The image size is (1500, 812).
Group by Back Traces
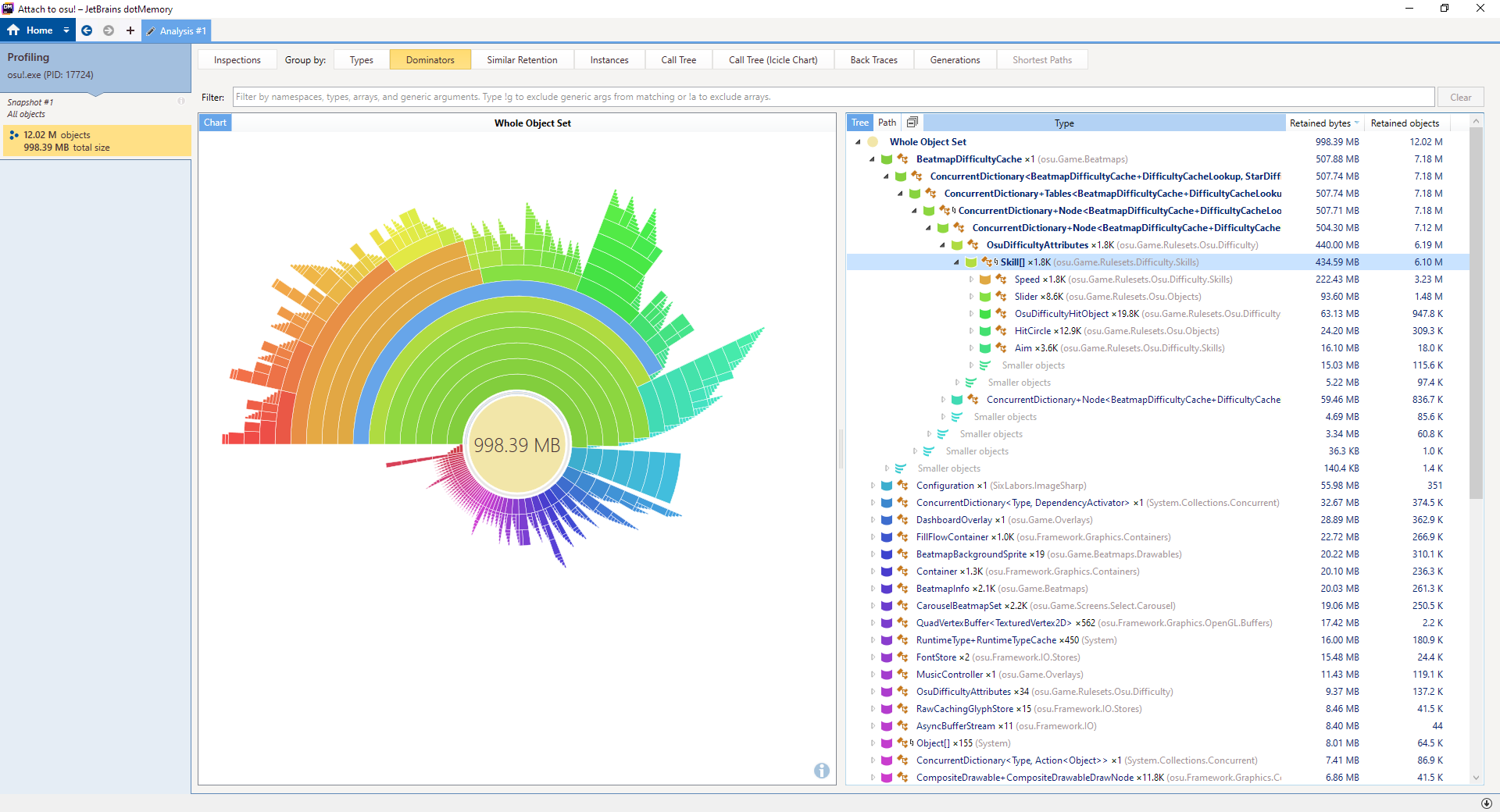point(873,60)
